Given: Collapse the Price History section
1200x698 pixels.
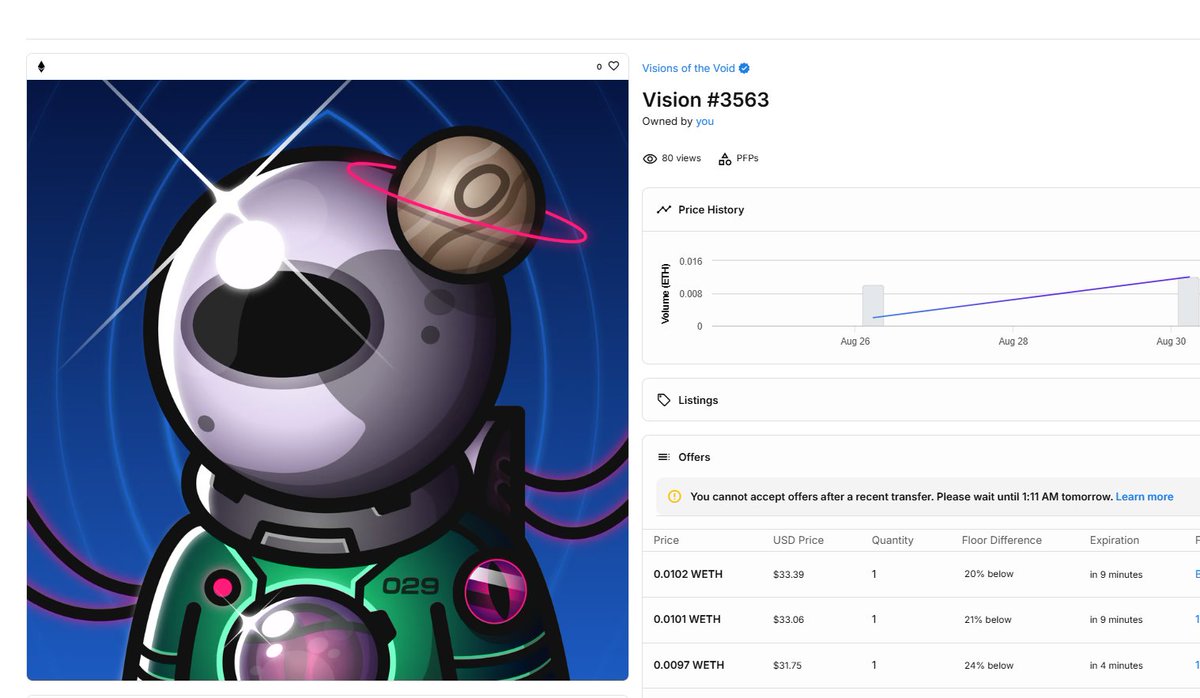Looking at the screenshot, I should click(921, 210).
